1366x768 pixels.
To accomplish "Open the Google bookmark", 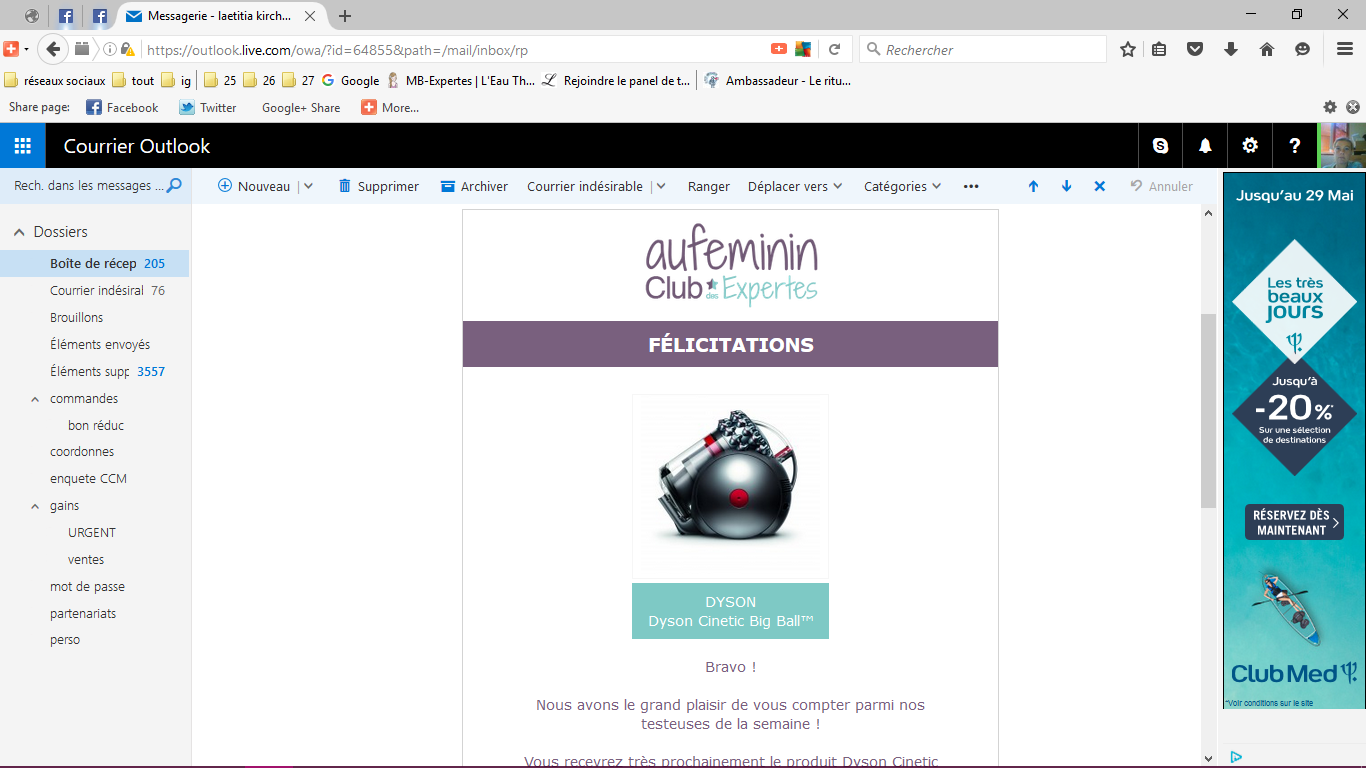I will (351, 81).
